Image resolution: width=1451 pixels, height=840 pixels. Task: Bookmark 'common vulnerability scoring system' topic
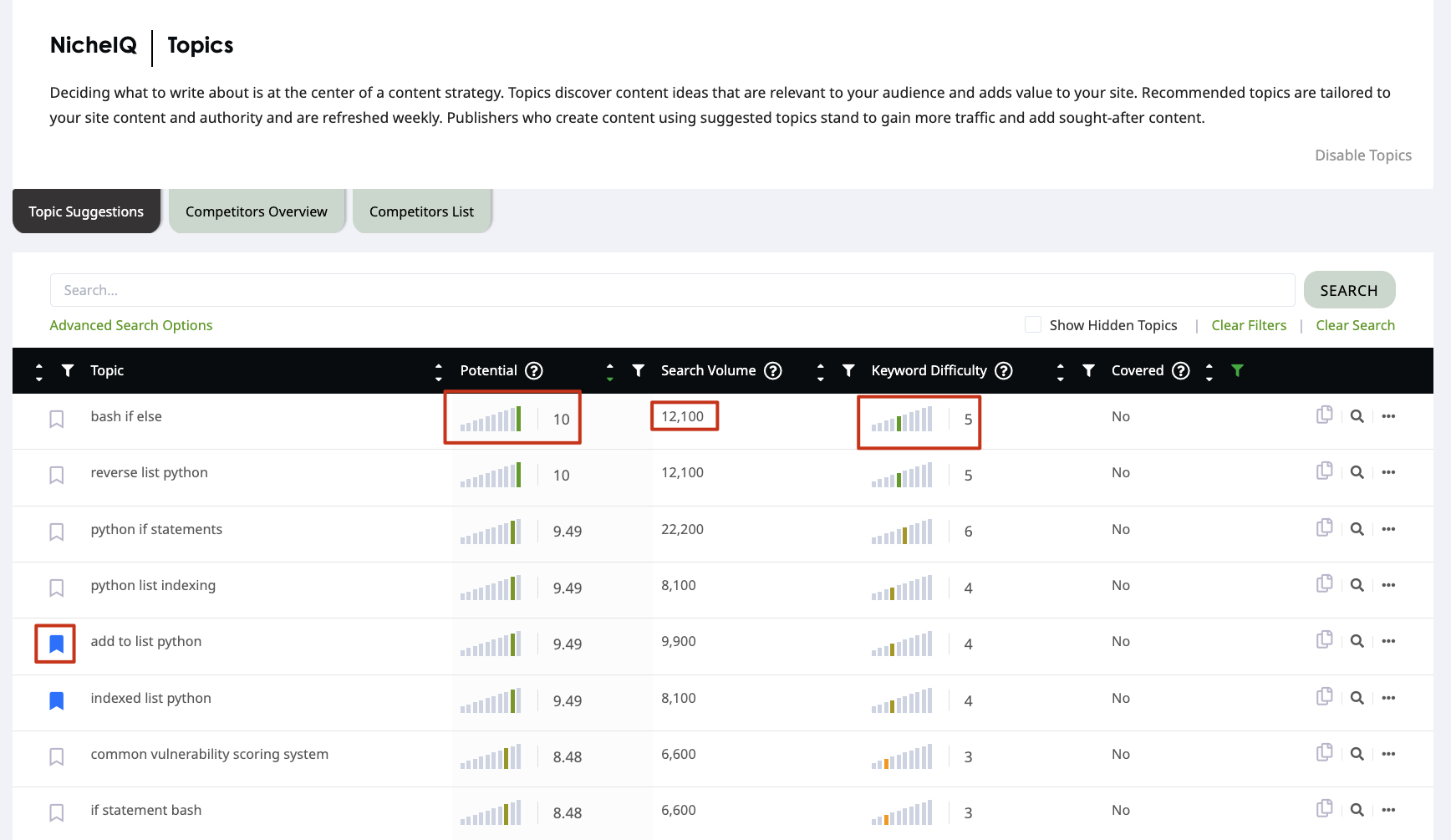point(57,756)
